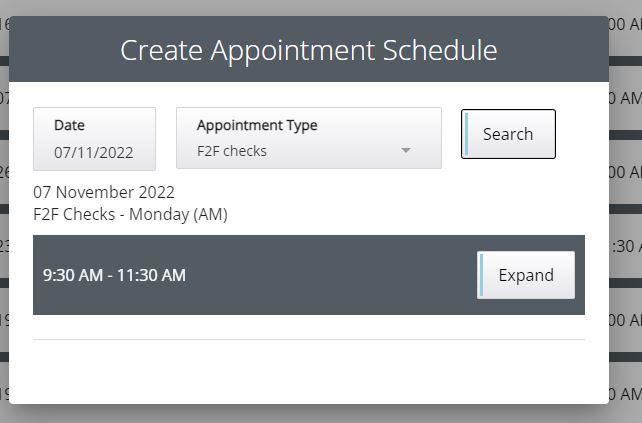Screen dimensions: 642x423
Task: Click the horizontal divider below the time slot
Action: point(308,340)
